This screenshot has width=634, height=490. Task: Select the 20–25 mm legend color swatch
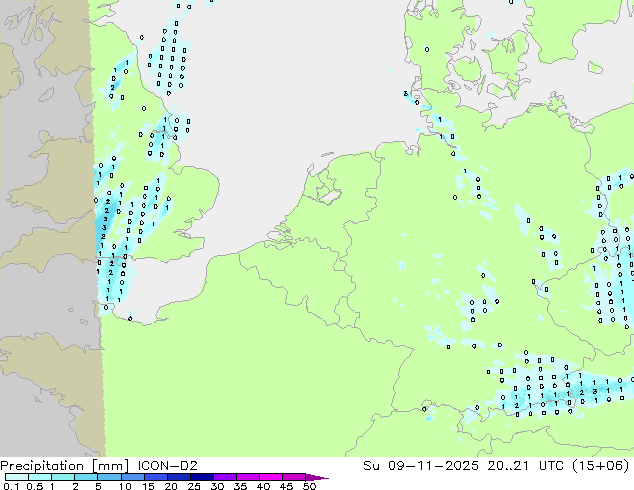(x=179, y=477)
